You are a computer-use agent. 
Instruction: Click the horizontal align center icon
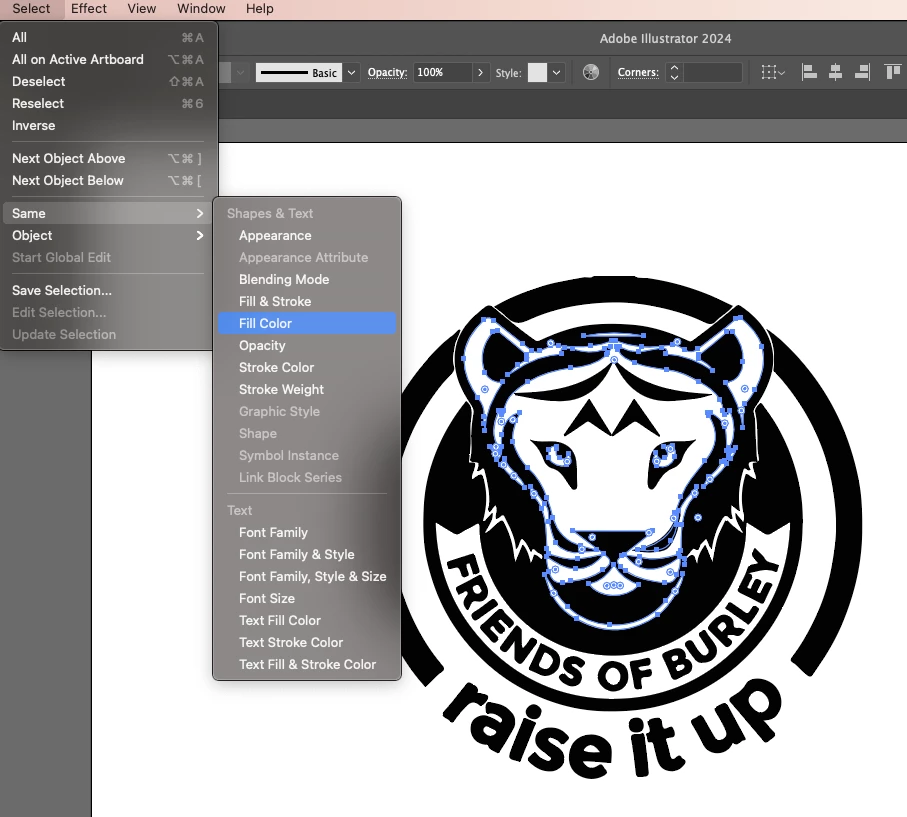pos(835,72)
